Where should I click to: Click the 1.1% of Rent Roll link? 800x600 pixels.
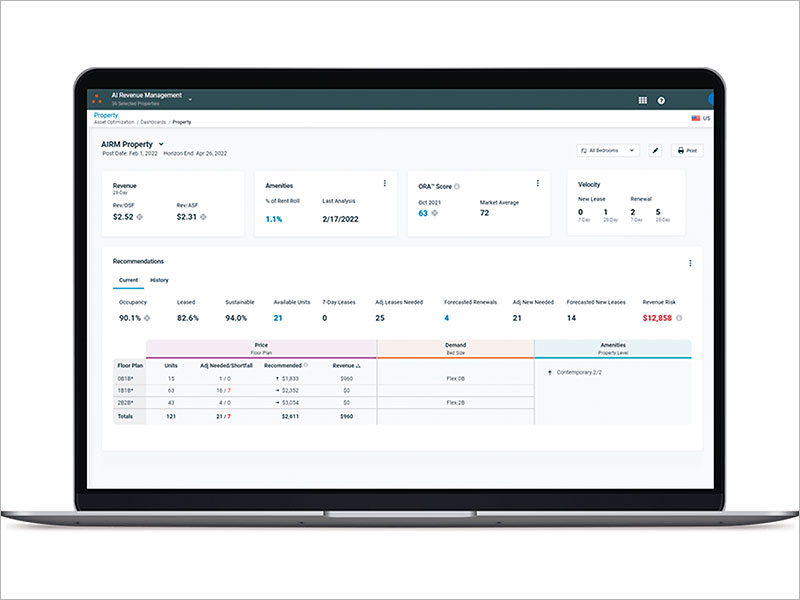click(x=273, y=218)
